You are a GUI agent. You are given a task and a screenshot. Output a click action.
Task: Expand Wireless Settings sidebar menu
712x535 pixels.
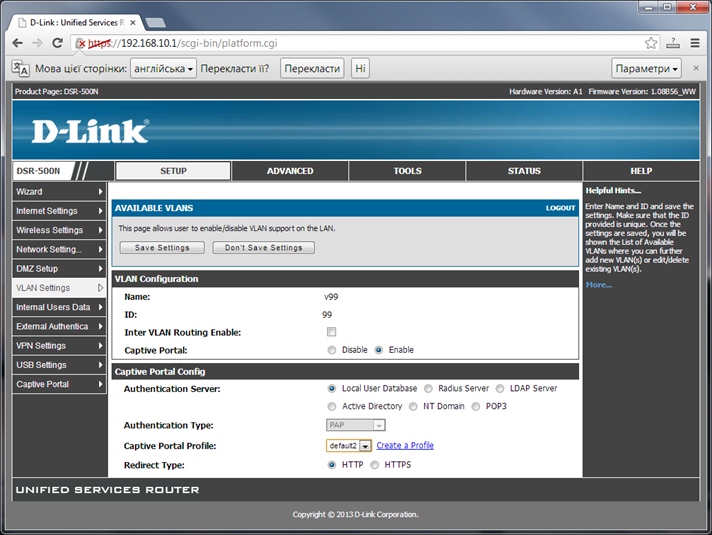pos(59,230)
